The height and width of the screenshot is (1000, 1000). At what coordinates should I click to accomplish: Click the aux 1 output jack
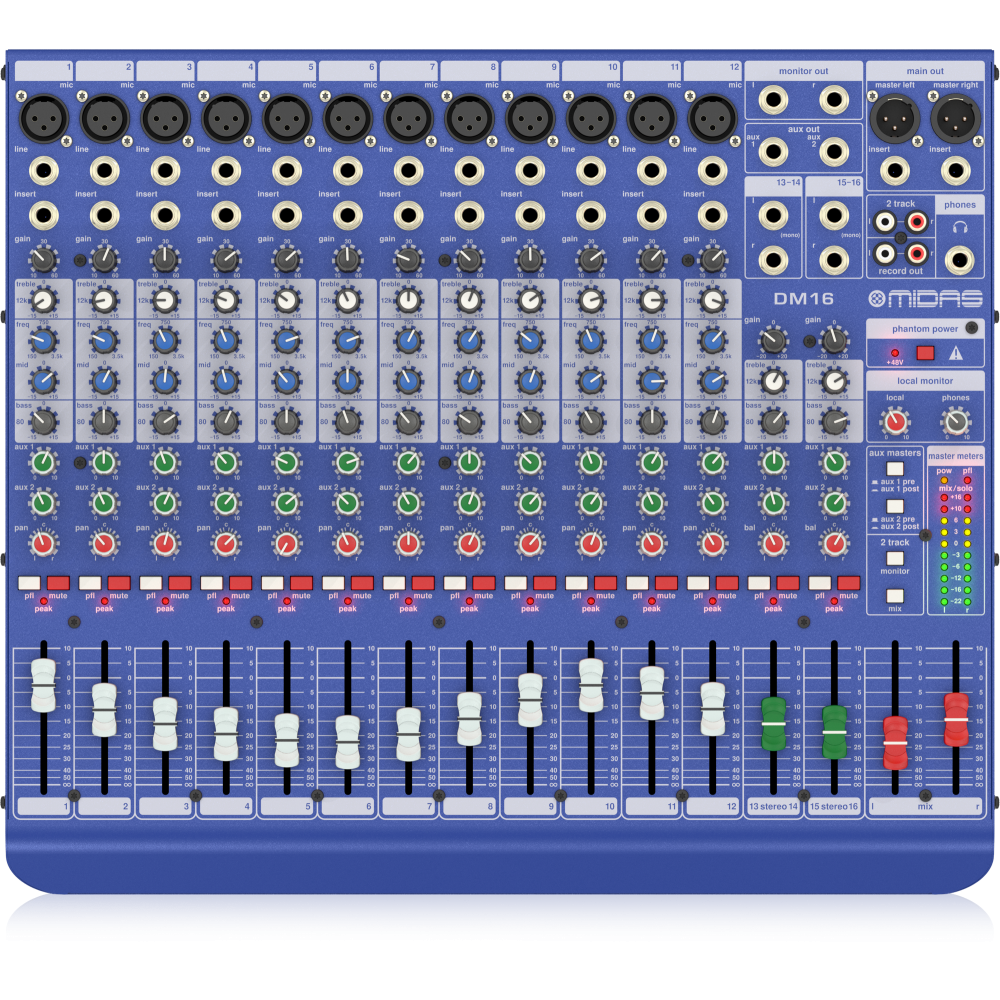(773, 152)
